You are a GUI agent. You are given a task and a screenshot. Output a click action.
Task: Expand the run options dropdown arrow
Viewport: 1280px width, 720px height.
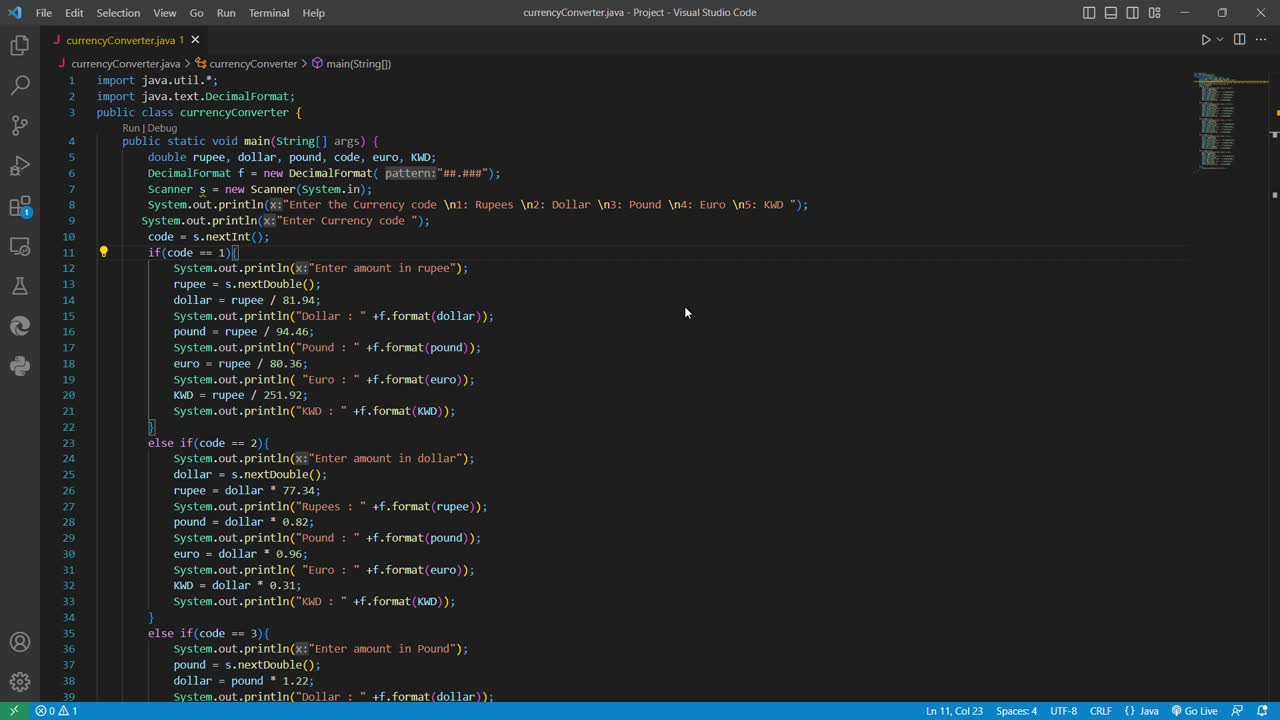click(x=1219, y=40)
